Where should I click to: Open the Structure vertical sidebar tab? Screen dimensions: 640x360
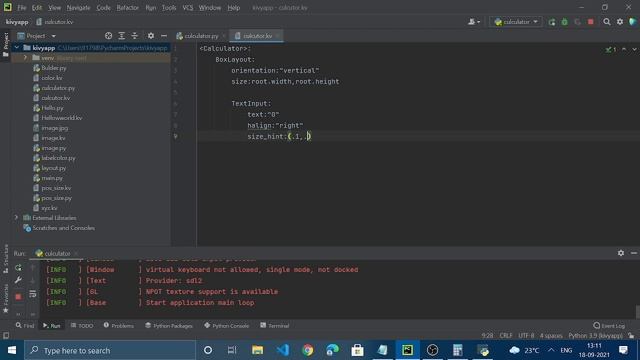pos(5,259)
